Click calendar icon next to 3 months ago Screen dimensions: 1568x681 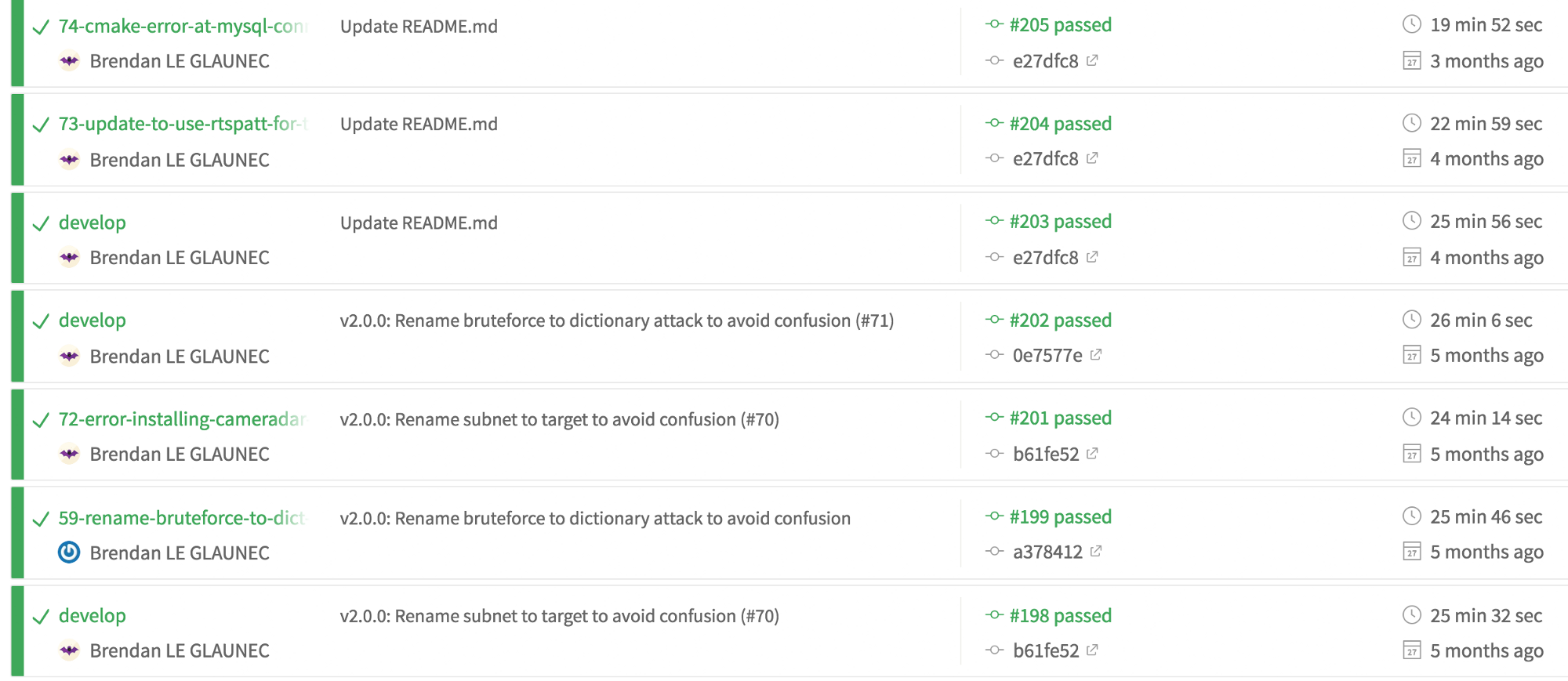[x=1411, y=61]
